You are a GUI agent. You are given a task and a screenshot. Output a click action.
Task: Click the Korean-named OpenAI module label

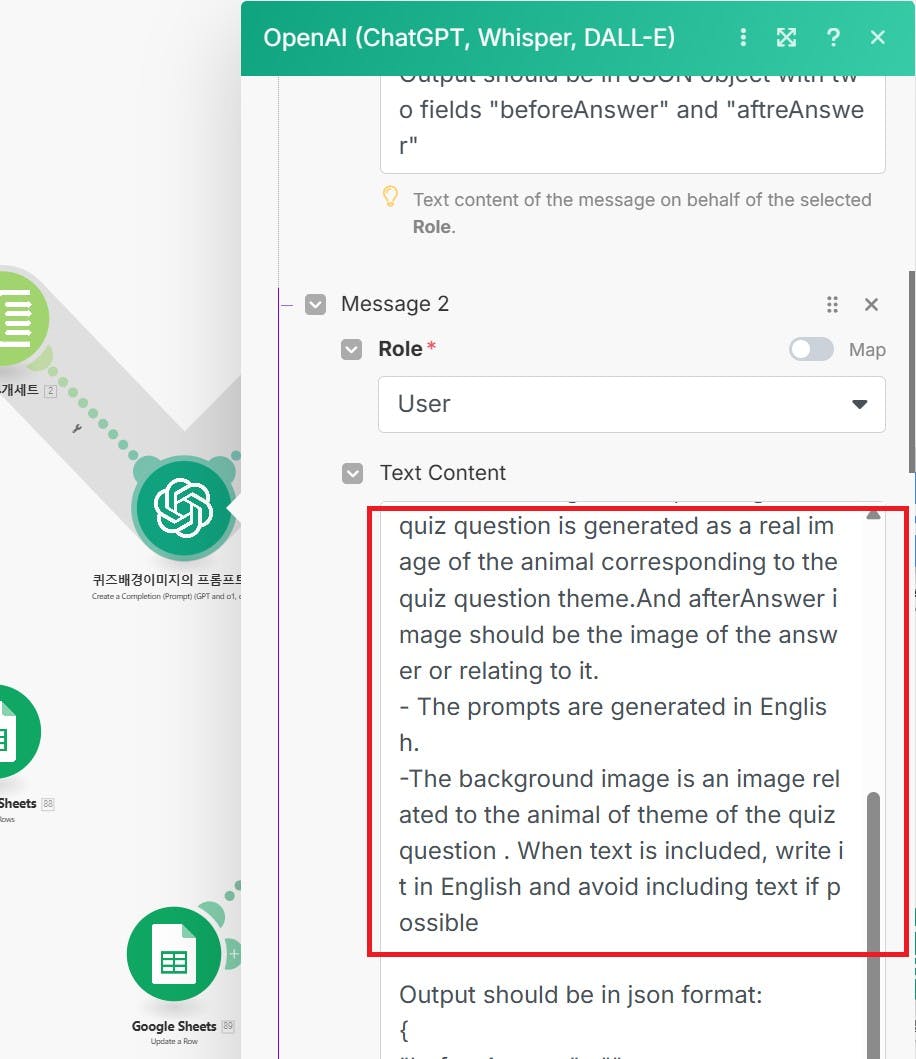[167, 579]
